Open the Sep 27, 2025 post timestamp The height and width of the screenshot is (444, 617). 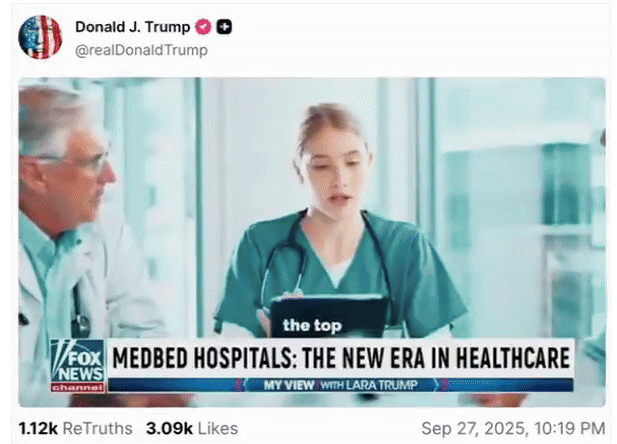[513, 428]
